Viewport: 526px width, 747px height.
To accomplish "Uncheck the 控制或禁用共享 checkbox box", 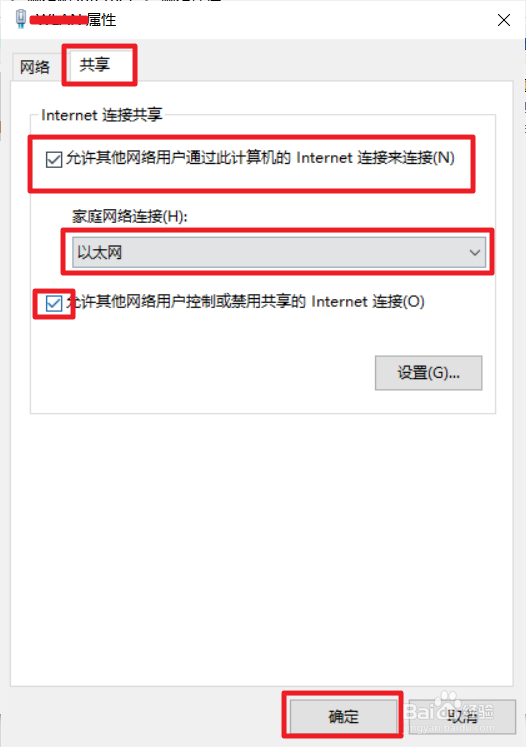I will tap(54, 303).
